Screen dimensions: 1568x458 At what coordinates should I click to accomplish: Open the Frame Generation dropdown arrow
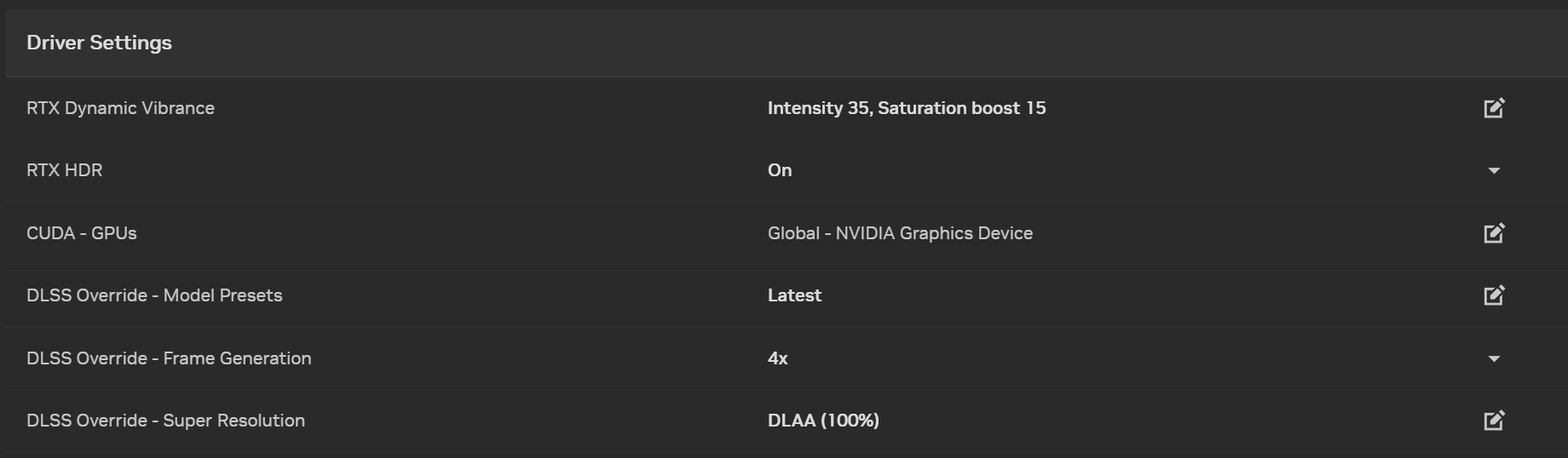click(x=1494, y=359)
